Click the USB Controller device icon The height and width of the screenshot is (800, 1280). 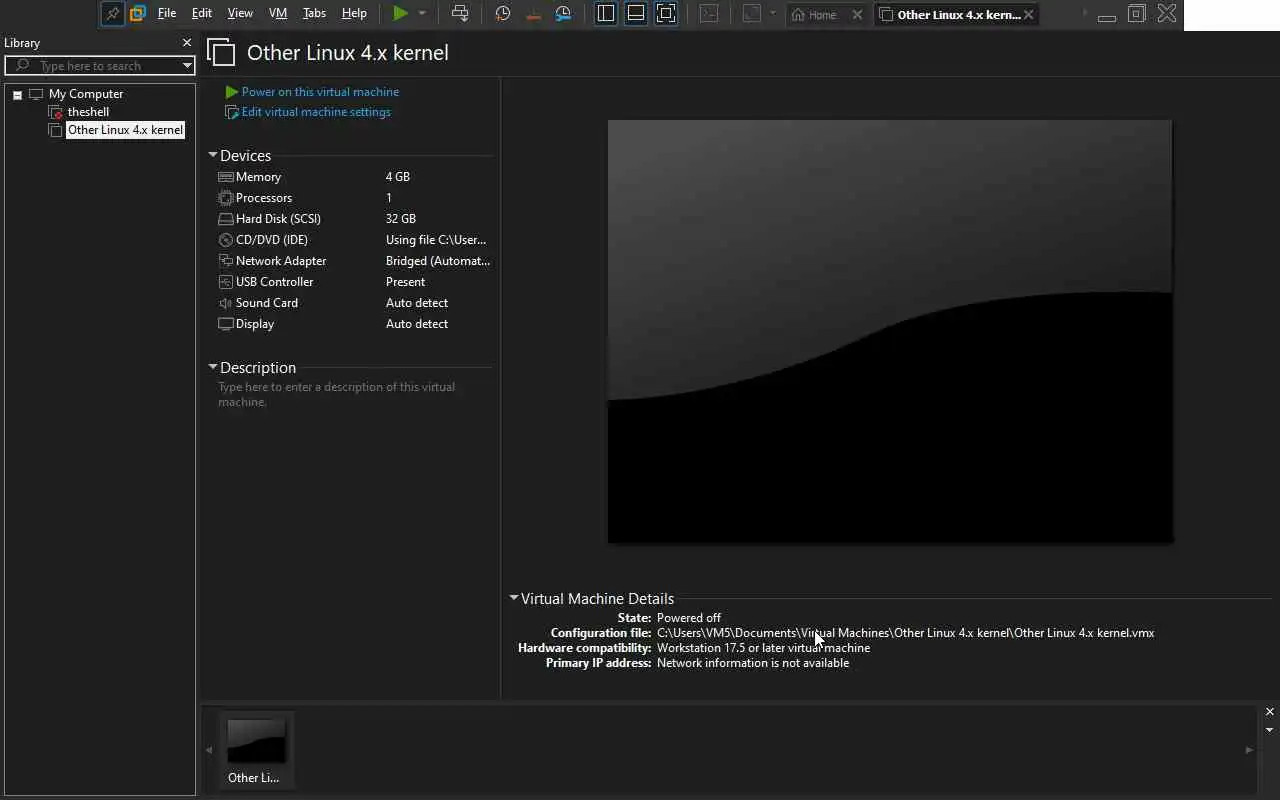226,282
